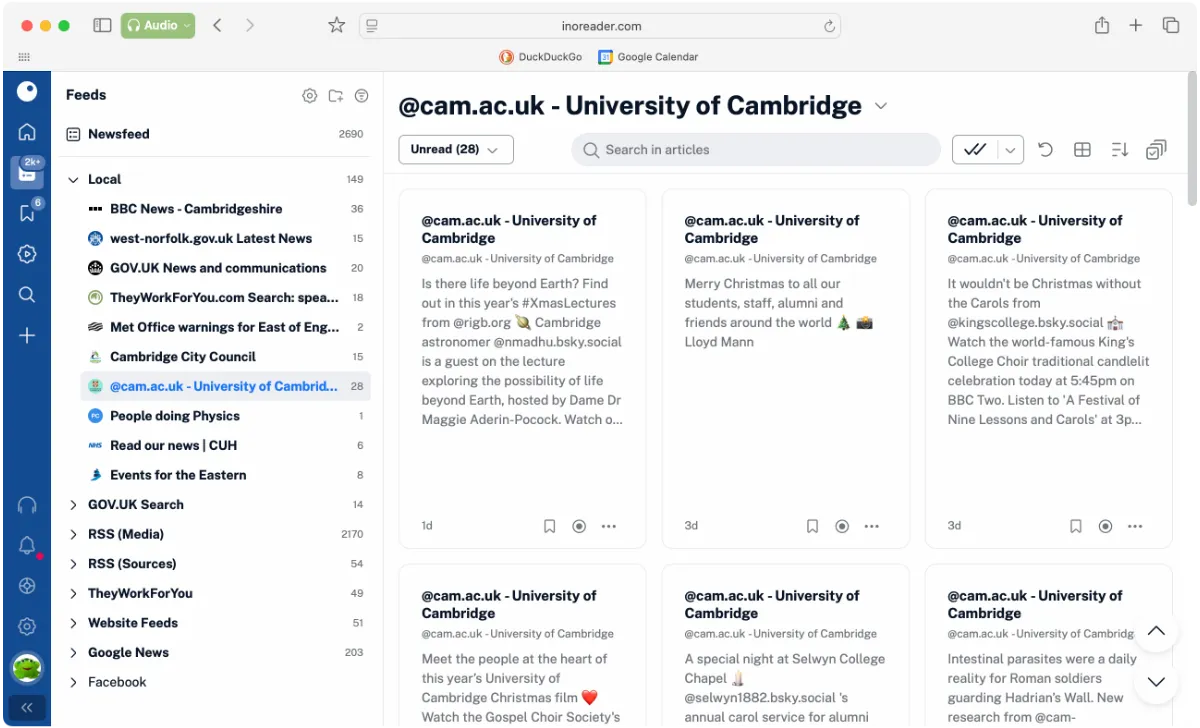Mark all articles as read

point(974,148)
